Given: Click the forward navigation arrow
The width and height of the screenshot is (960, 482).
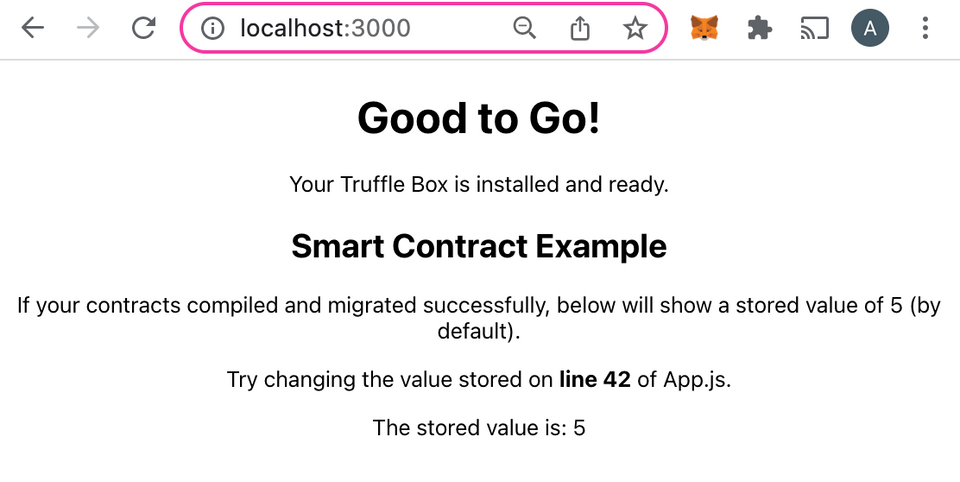Looking at the screenshot, I should 88,28.
